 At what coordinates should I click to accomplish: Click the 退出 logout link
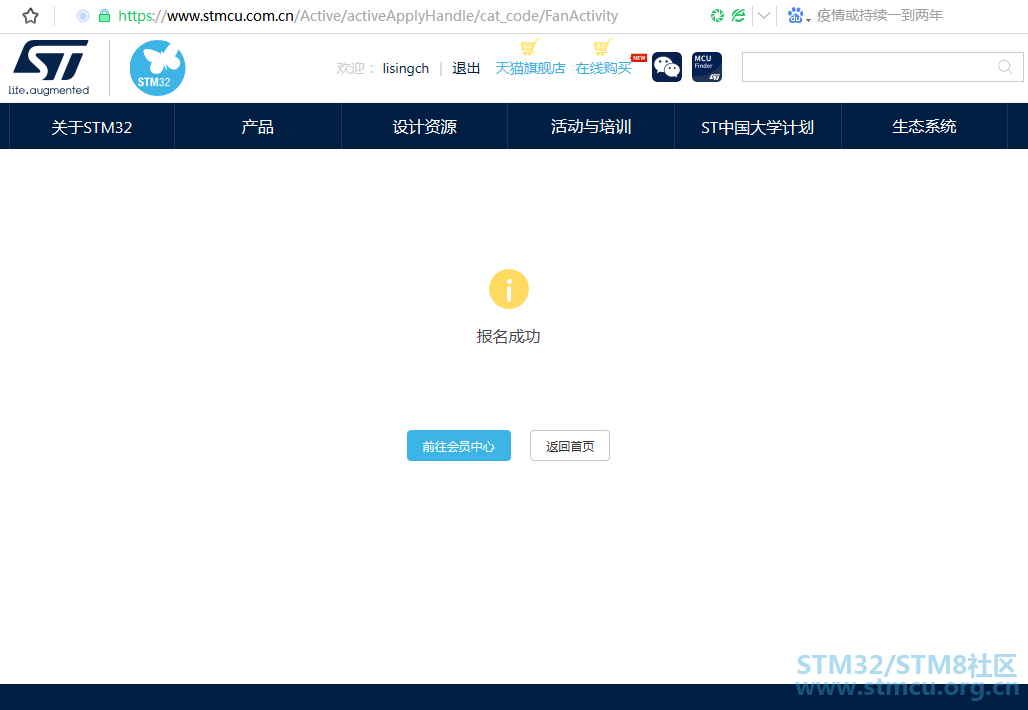pyautogui.click(x=466, y=68)
